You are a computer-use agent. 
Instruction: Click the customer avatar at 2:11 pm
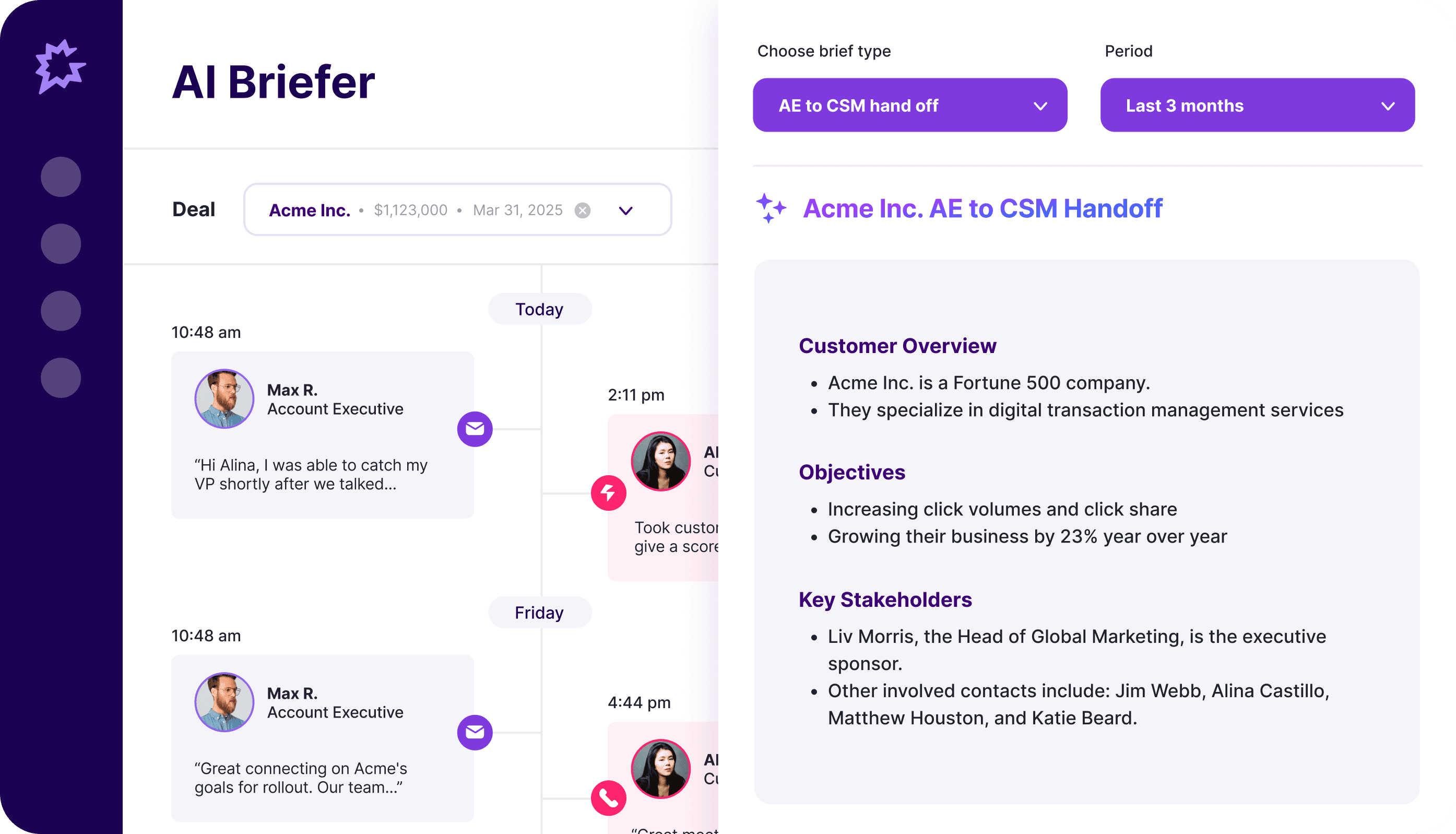coord(661,461)
